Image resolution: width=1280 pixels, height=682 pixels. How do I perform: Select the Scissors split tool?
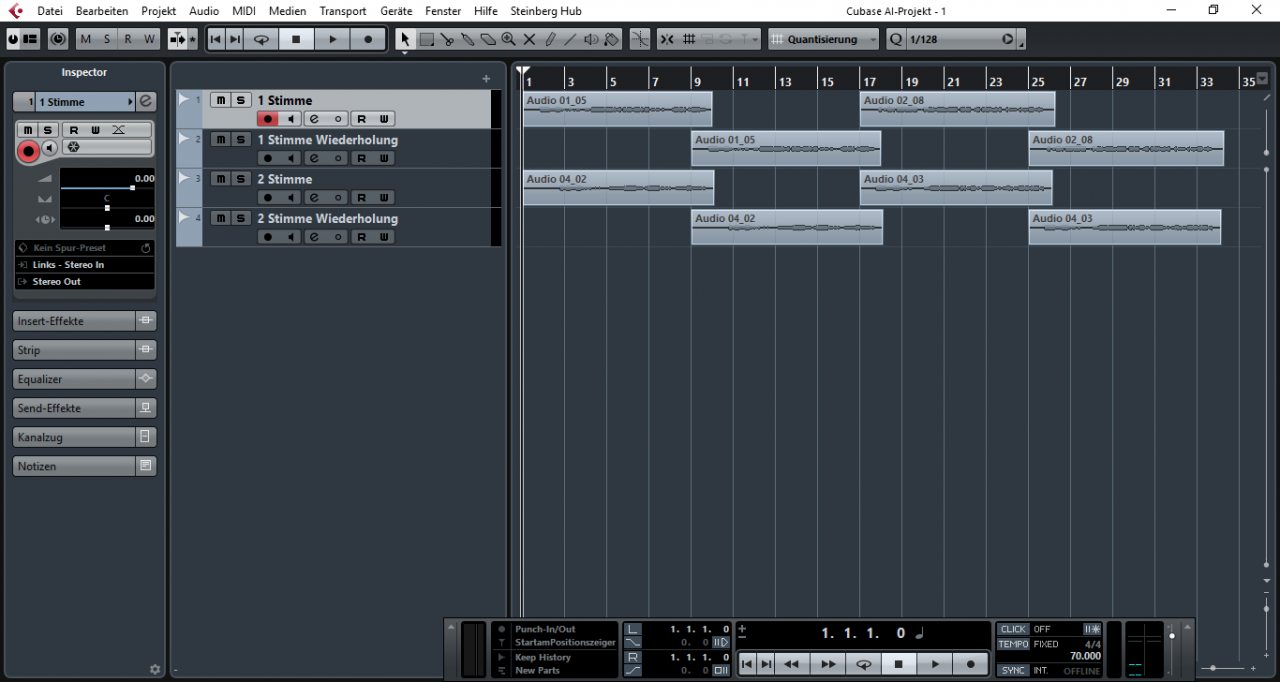[447, 39]
